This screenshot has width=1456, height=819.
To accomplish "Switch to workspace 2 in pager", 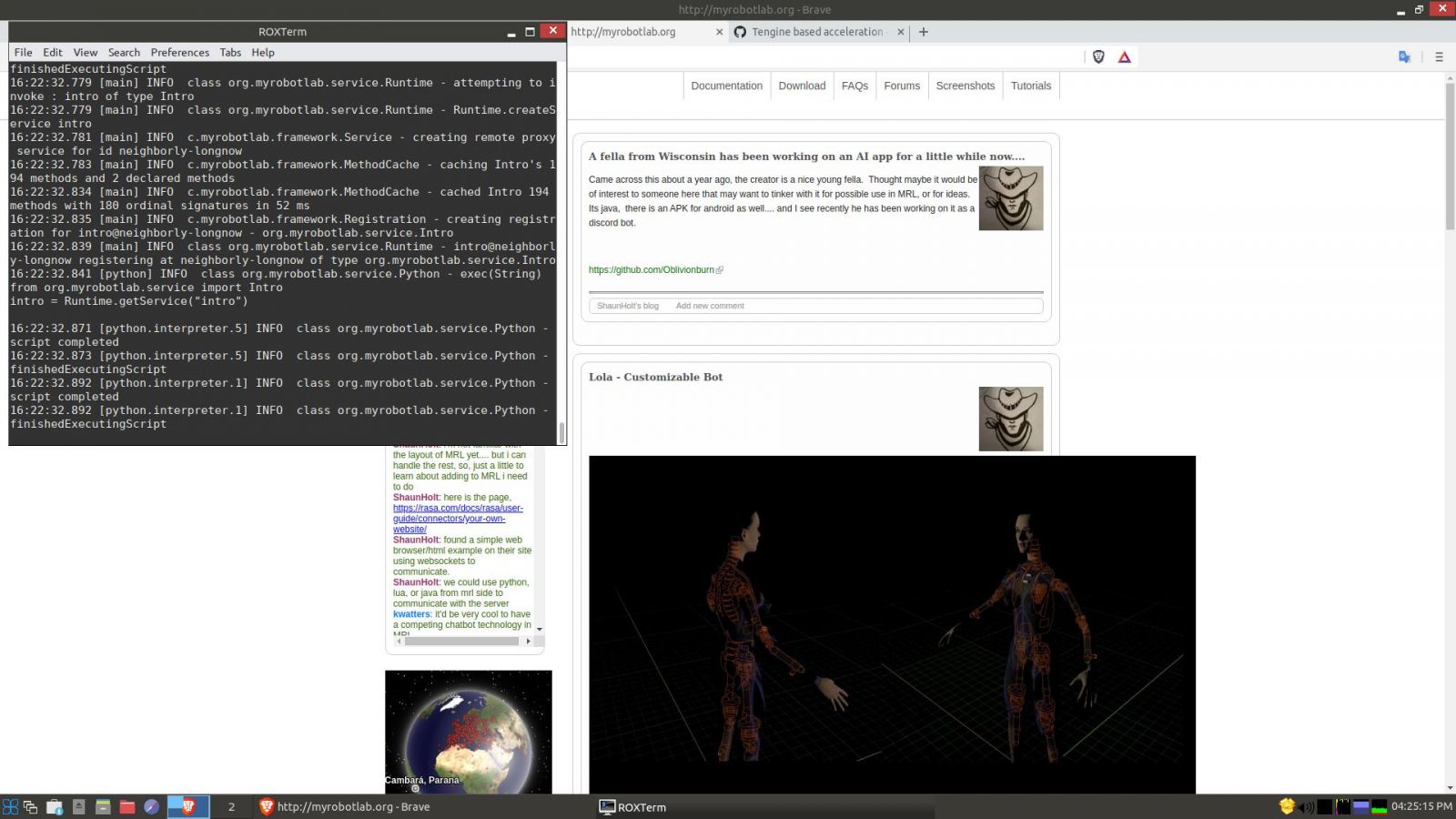I will coord(232,806).
